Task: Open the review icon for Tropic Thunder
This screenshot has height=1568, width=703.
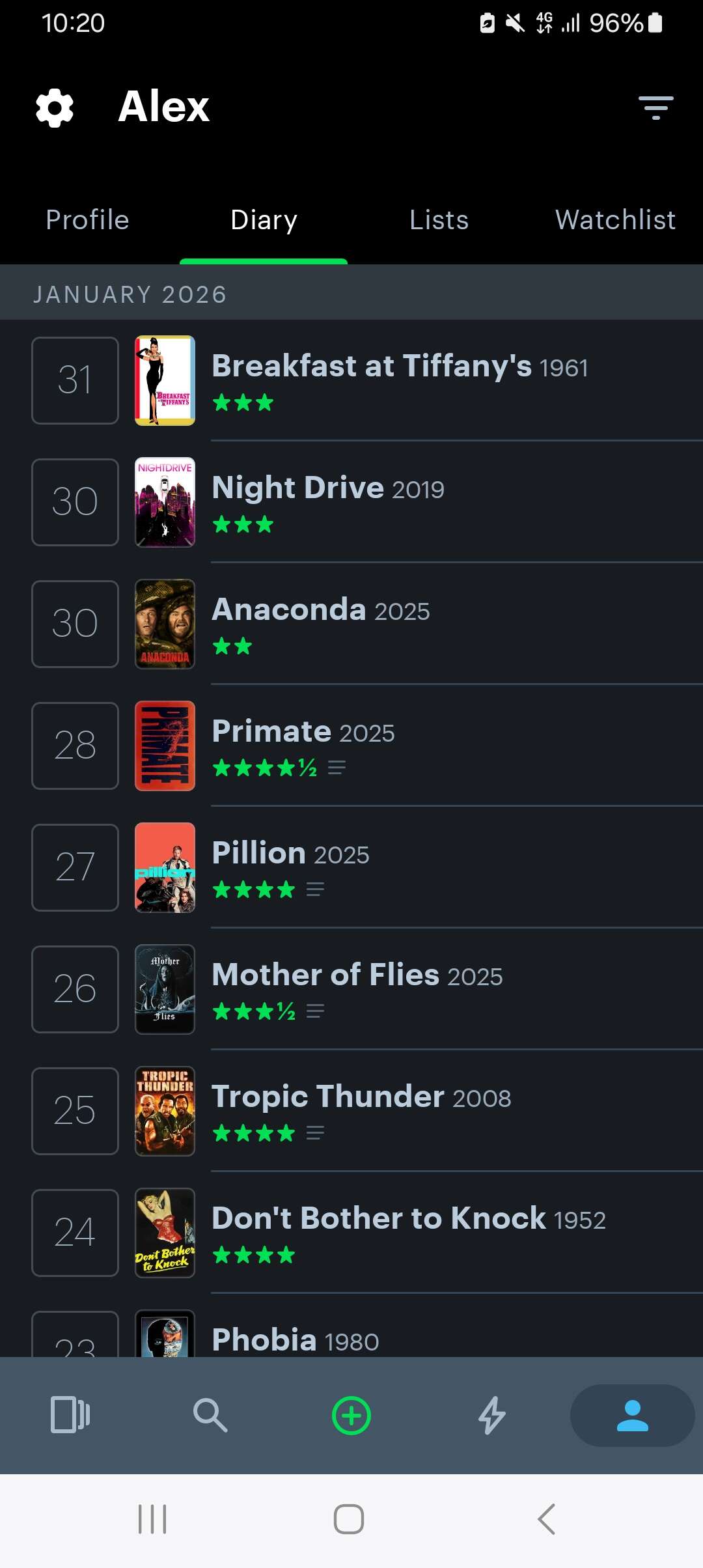Action: [315, 1133]
